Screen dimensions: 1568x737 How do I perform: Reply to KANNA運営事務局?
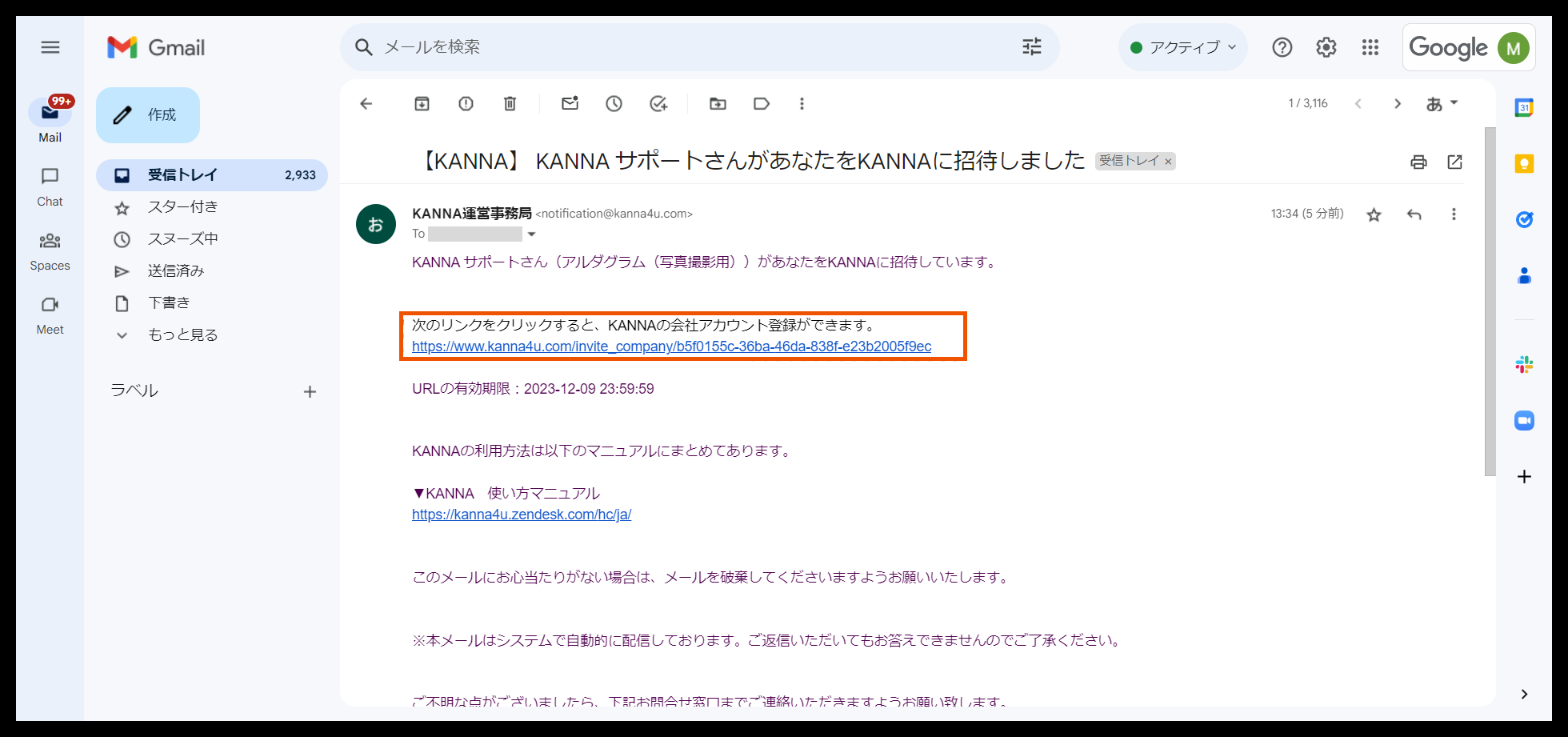[x=1414, y=214]
